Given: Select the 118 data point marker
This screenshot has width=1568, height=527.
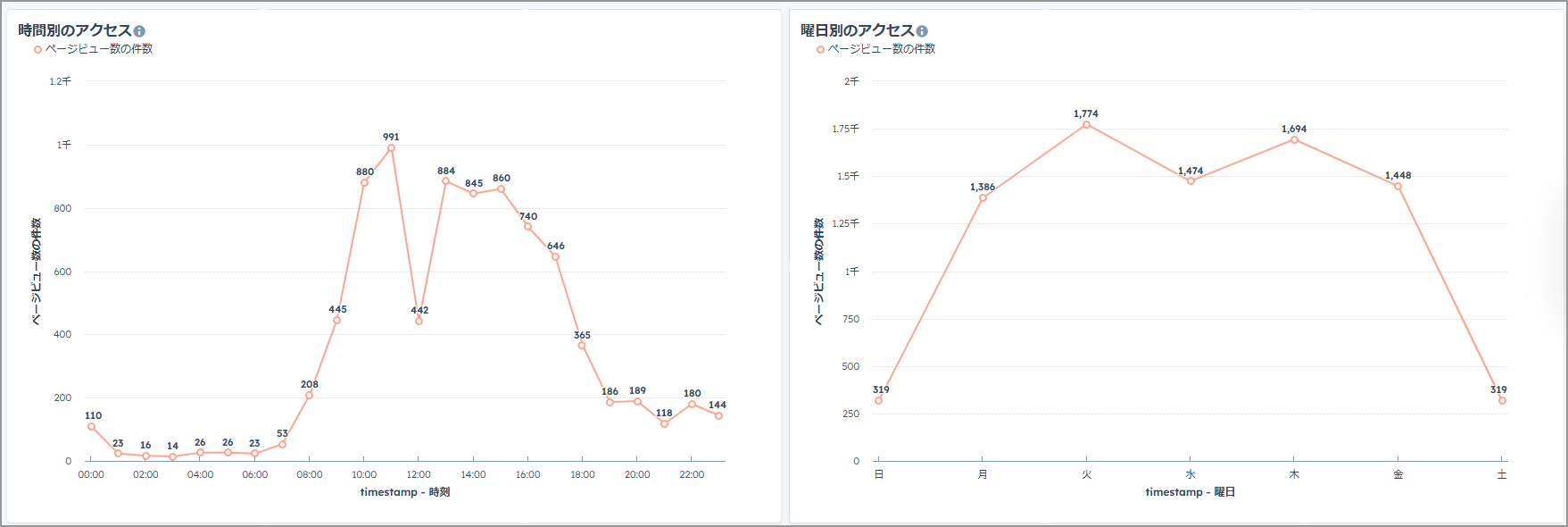Looking at the screenshot, I should coord(664,424).
